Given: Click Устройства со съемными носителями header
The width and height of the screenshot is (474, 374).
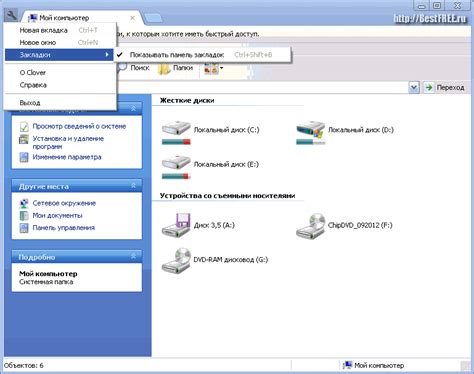Looking at the screenshot, I should pyautogui.click(x=227, y=196).
